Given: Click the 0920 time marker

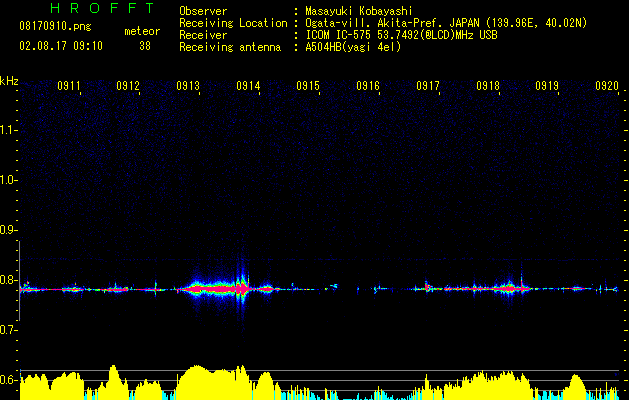Looking at the screenshot, I should (x=607, y=86).
